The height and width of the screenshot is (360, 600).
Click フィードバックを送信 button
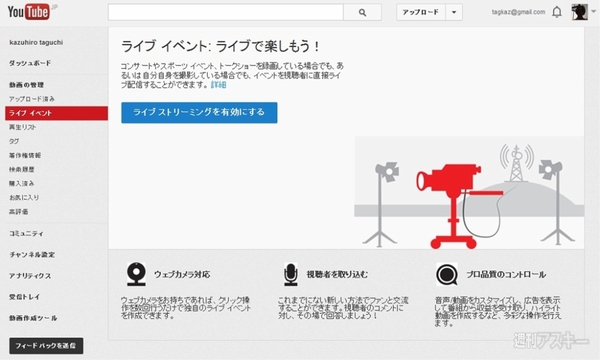tap(46, 346)
